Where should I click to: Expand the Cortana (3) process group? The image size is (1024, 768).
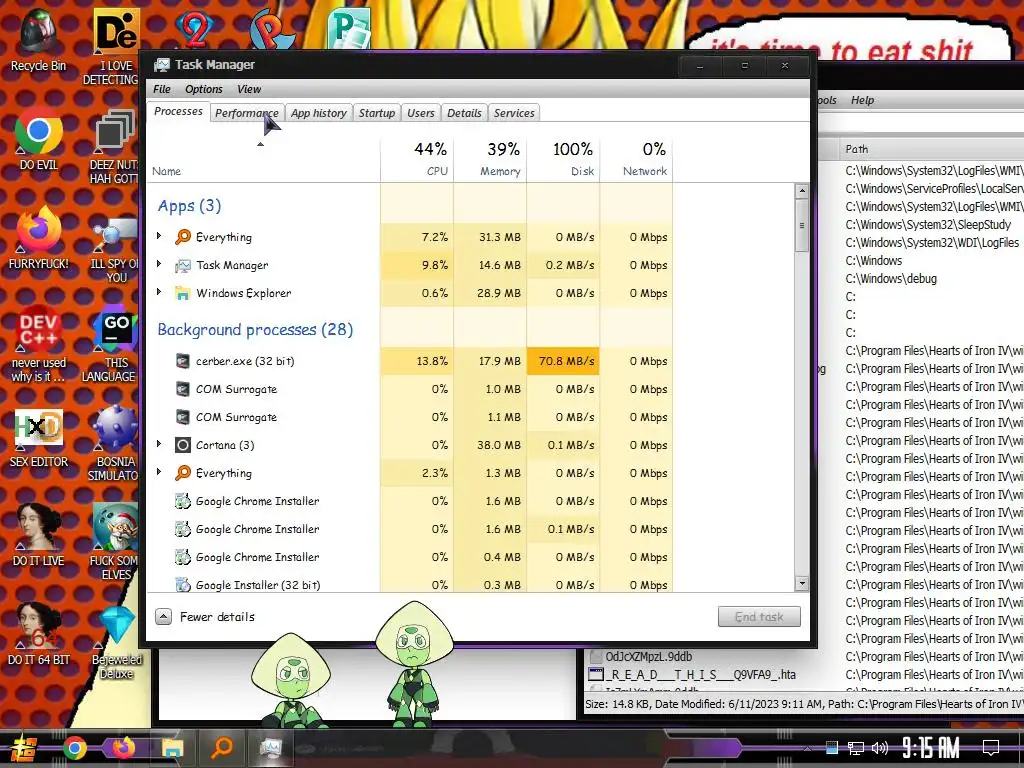point(159,444)
